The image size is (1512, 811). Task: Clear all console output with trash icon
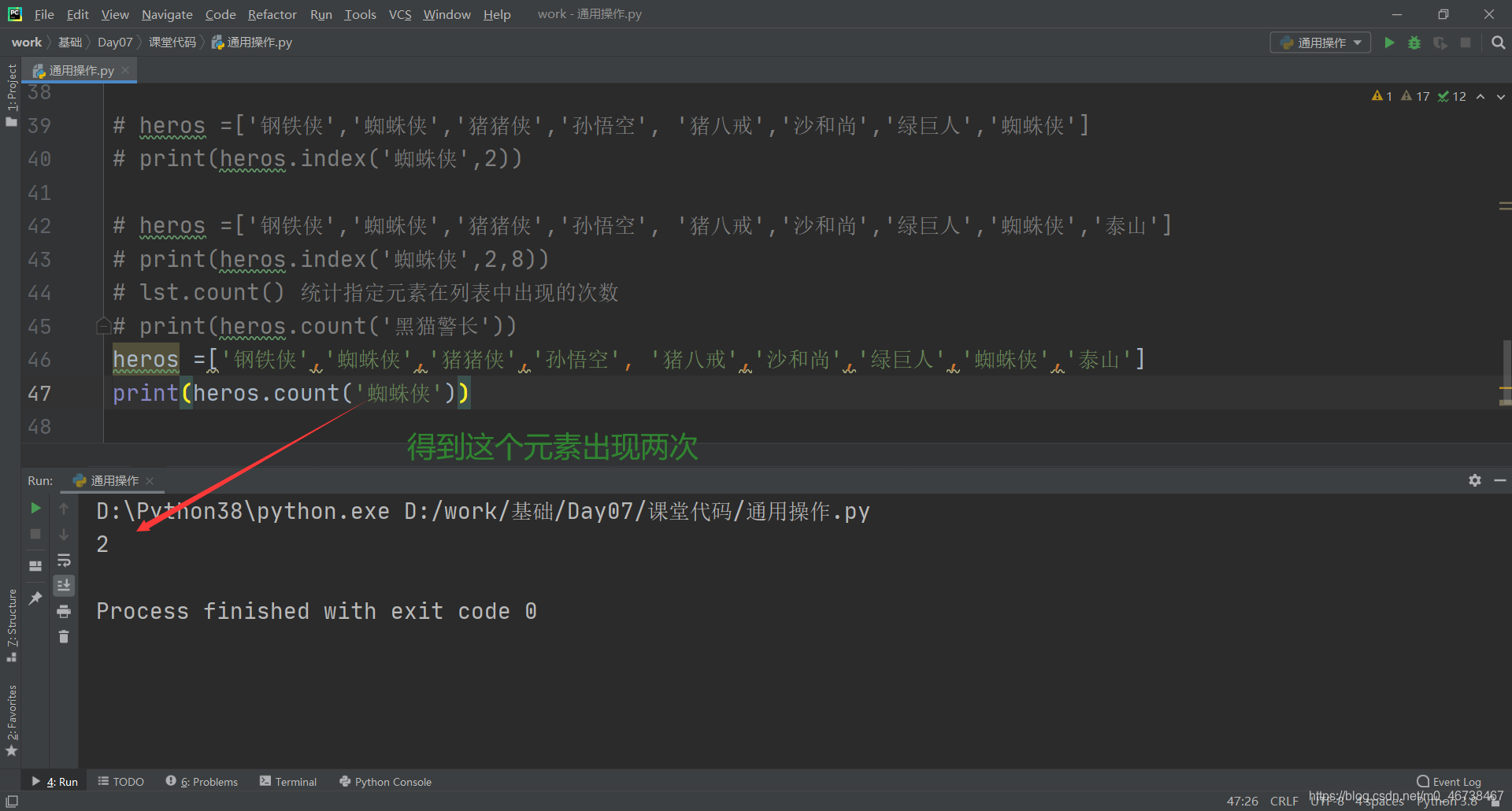64,636
